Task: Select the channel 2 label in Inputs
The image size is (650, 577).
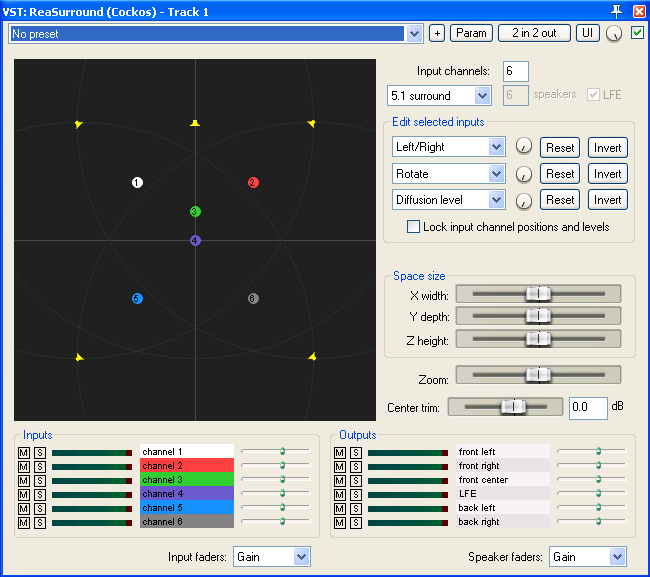Action: [187, 465]
